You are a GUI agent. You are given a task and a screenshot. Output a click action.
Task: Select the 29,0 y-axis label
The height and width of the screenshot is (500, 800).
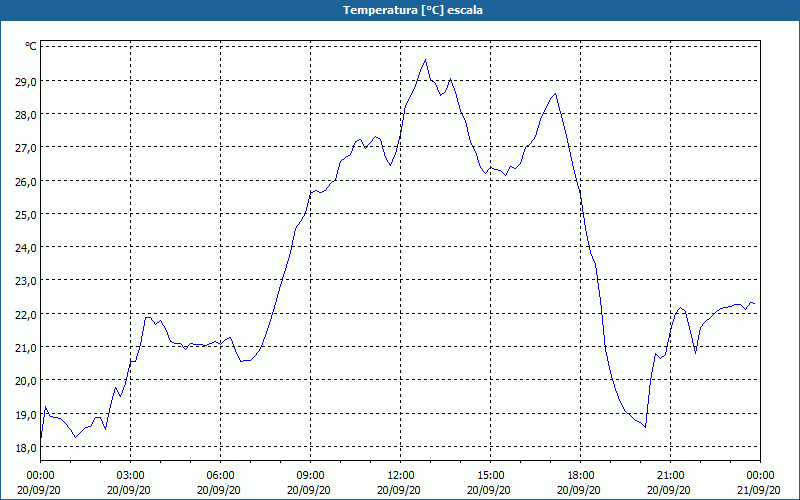point(27,82)
